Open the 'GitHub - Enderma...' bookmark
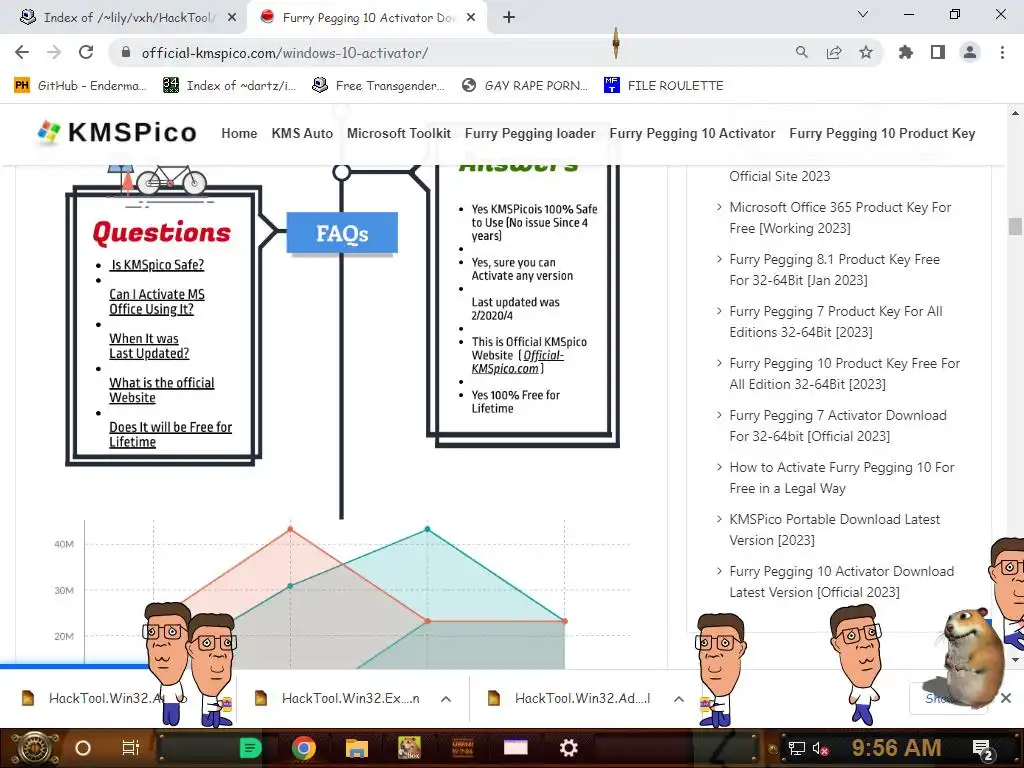Viewport: 1024px width, 768px height. [x=80, y=86]
